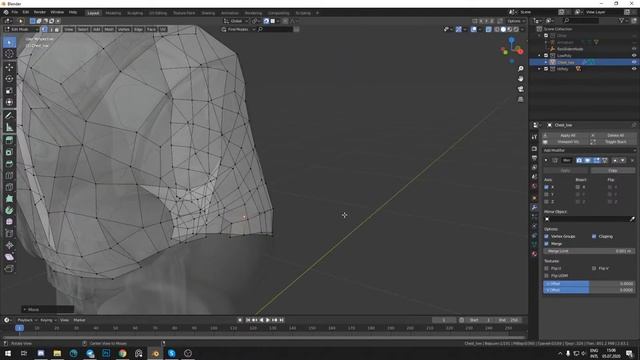Click the Viewport Vis button
Screen dimensions: 640x360
click(x=565, y=142)
